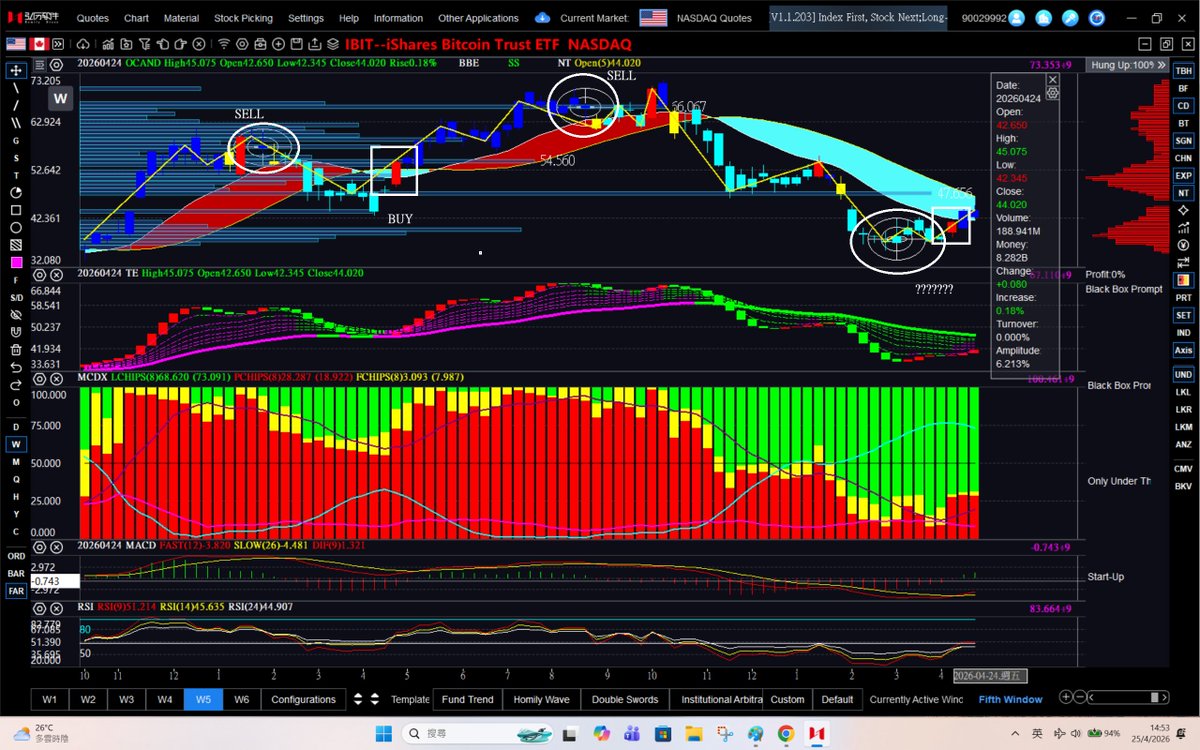Click the Configurations button
Screen dimensions: 1200x750
(x=304, y=699)
